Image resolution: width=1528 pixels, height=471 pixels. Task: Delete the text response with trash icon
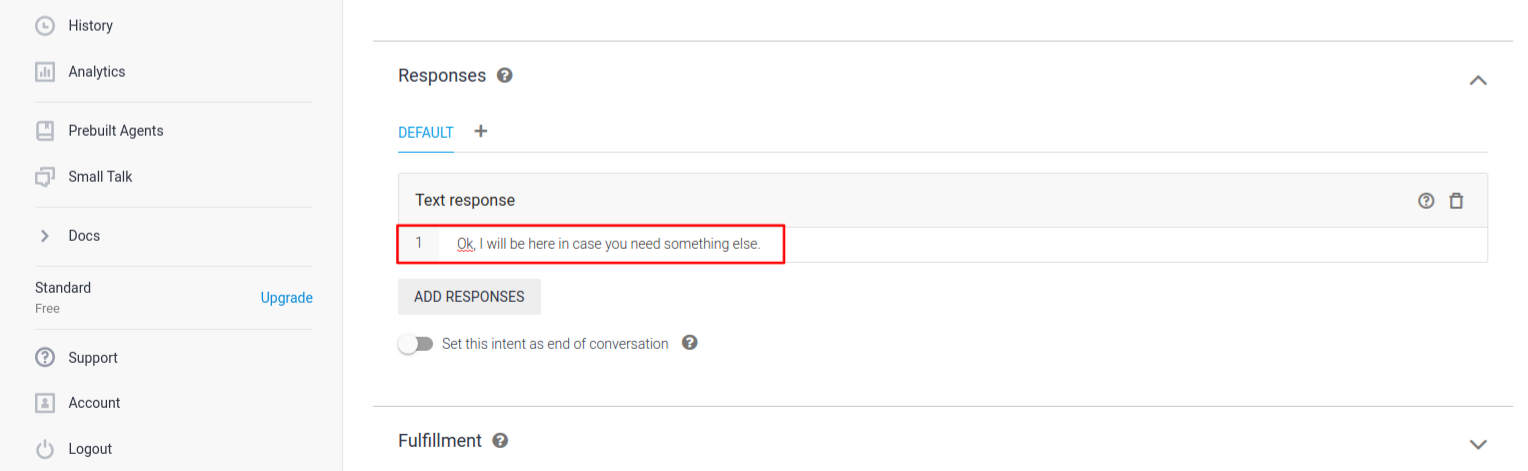tap(1456, 201)
